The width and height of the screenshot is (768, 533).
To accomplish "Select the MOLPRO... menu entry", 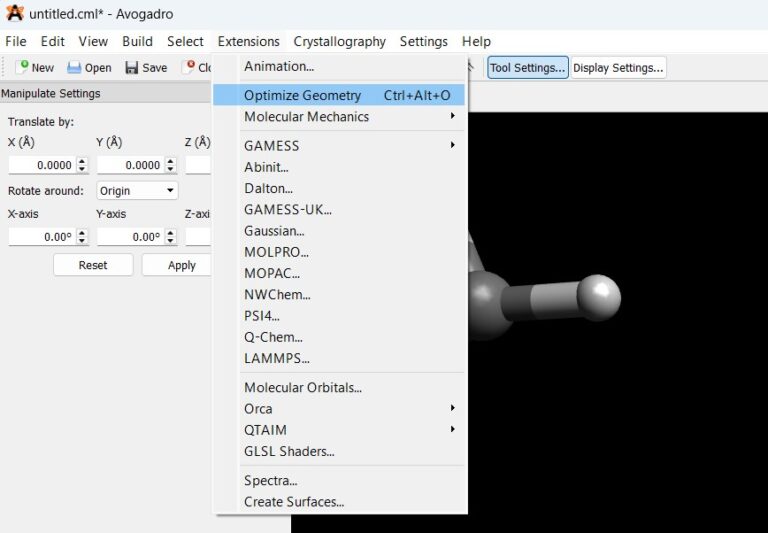I will click(339, 252).
